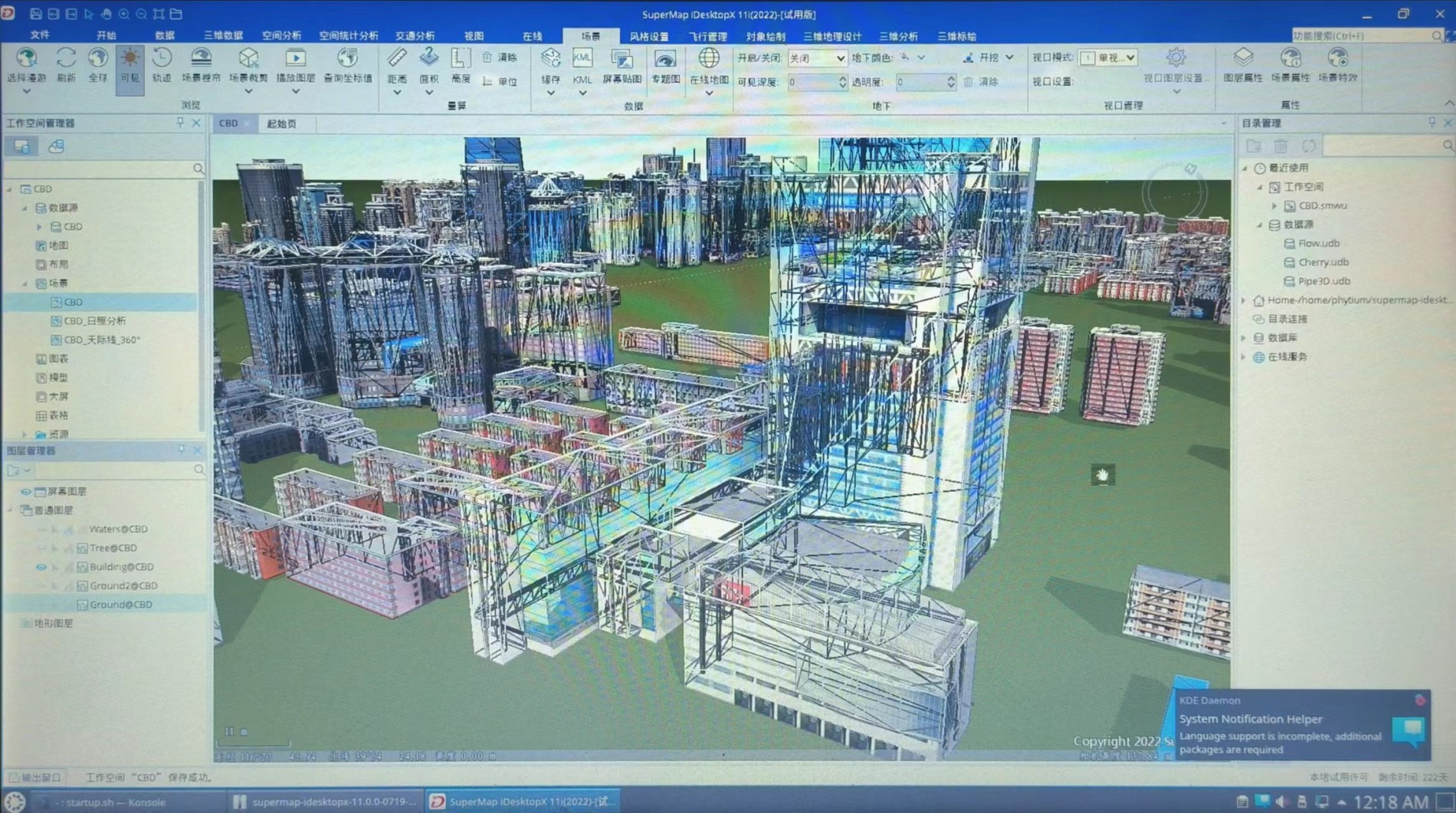Switch to the 三维数据 ribbon tab
Viewport: 1456px width, 813px height.
tap(223, 35)
